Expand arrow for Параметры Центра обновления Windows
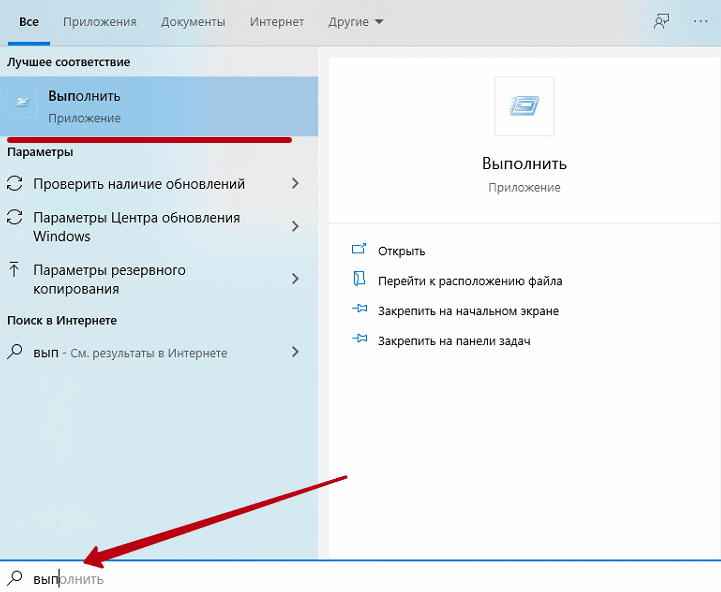This screenshot has width=721, height=592. [295, 227]
